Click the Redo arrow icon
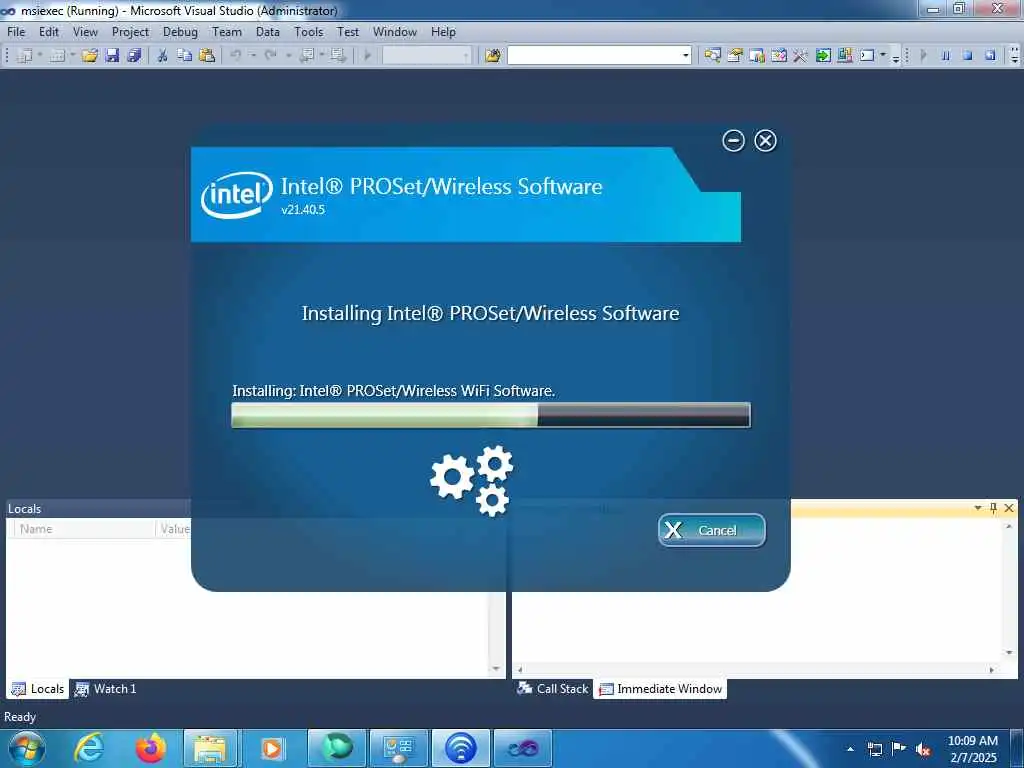 270,56
